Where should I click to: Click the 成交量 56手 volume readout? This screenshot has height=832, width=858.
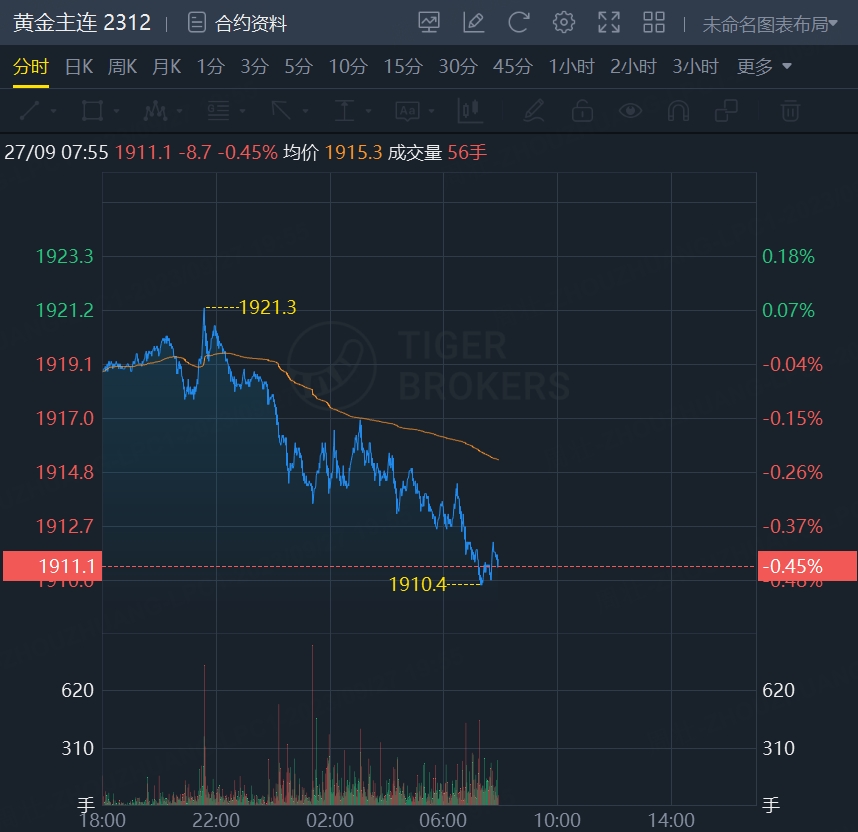click(x=437, y=152)
